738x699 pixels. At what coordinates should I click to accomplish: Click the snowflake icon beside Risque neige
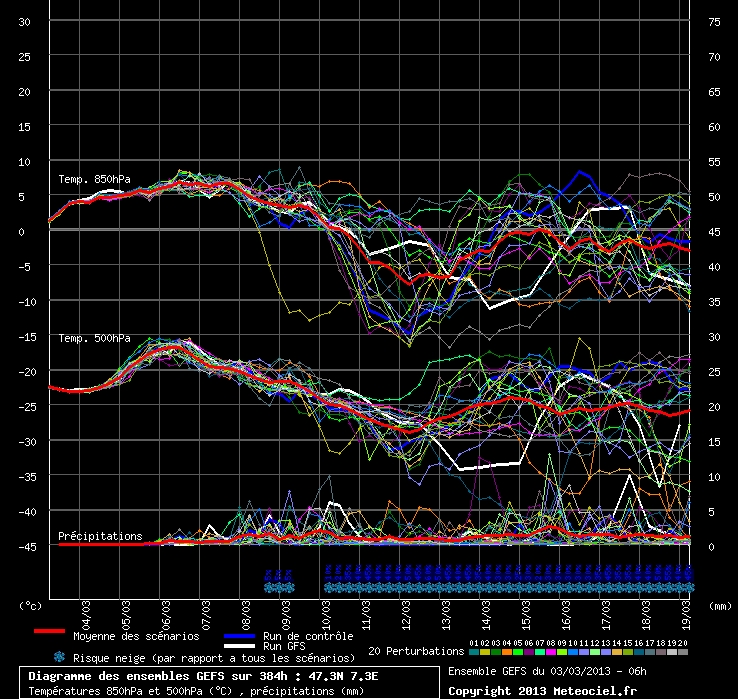59,657
